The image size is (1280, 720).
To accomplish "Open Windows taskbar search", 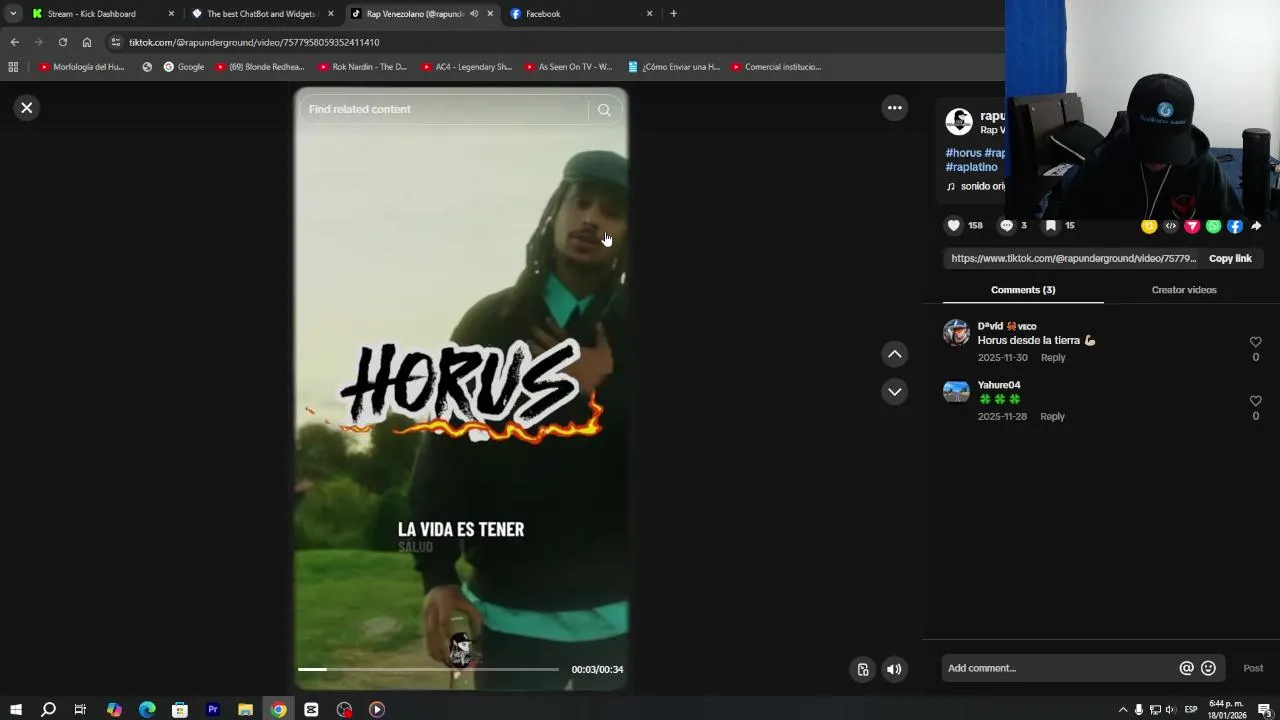I will pyautogui.click(x=48, y=709).
